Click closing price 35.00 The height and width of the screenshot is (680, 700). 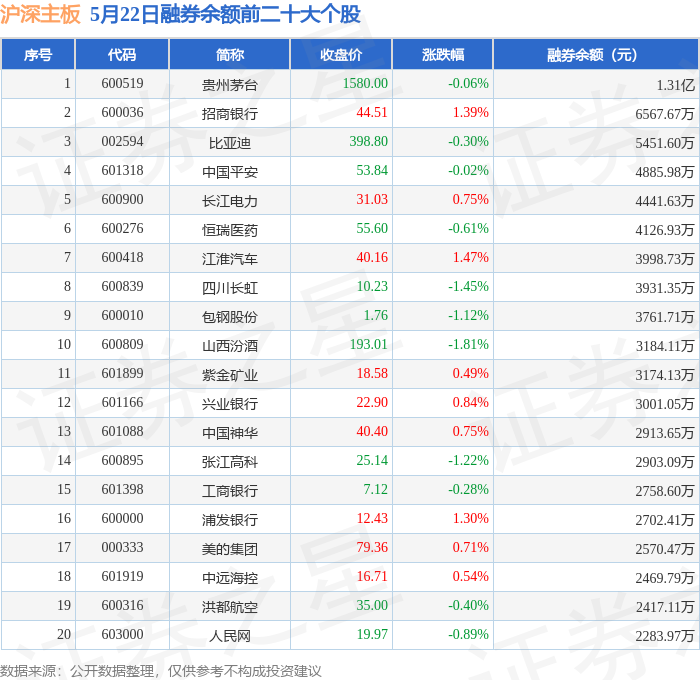[x=372, y=606]
